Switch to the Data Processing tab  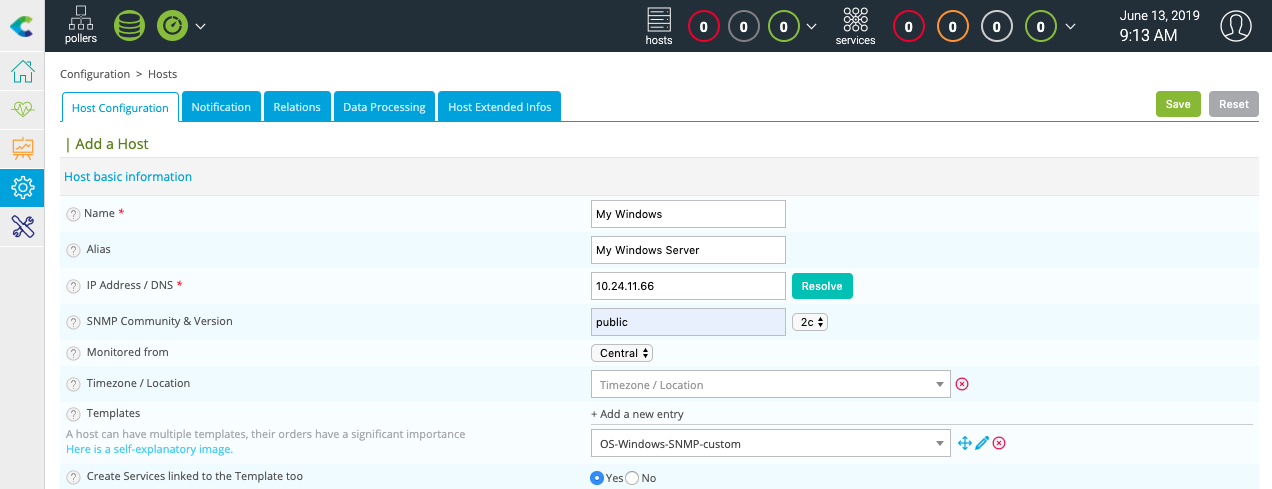coord(384,107)
